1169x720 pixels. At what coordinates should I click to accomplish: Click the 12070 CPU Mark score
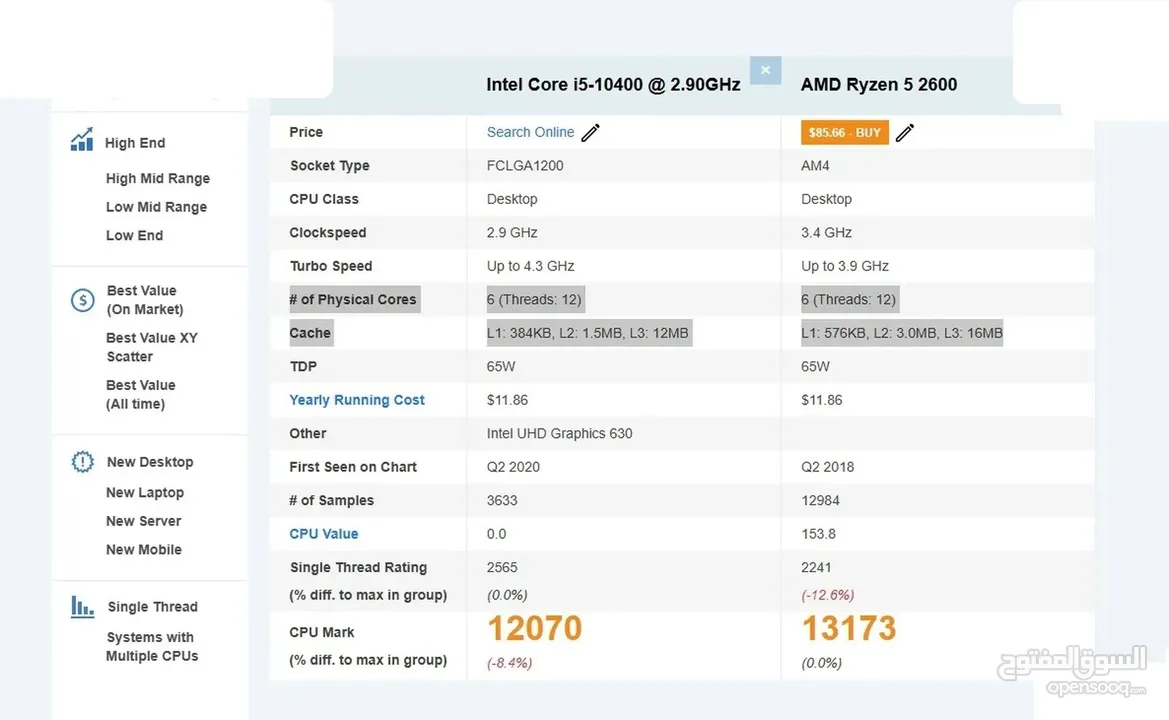535,628
